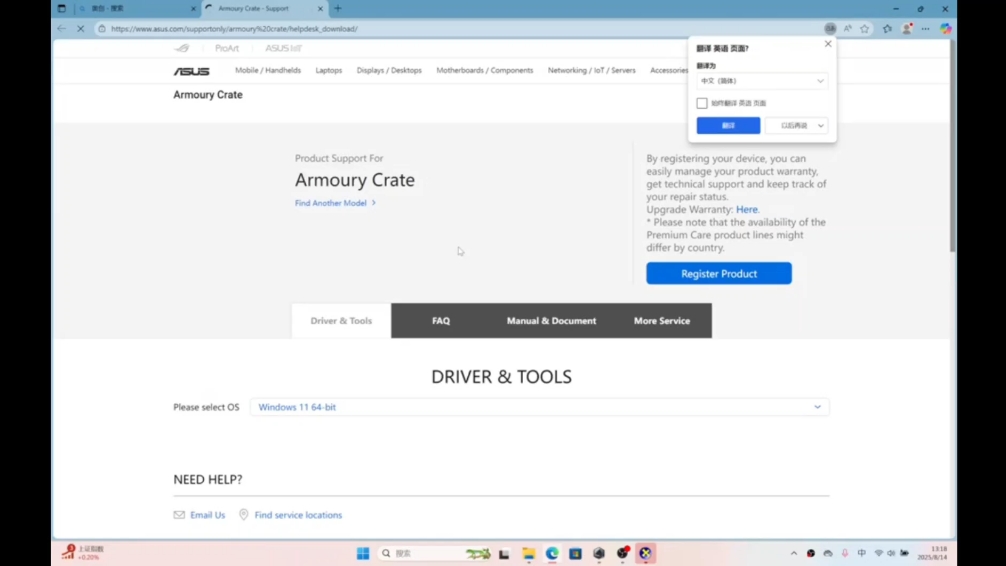This screenshot has width=1006, height=566.
Task: Click the browser address bar URL
Action: (x=234, y=29)
